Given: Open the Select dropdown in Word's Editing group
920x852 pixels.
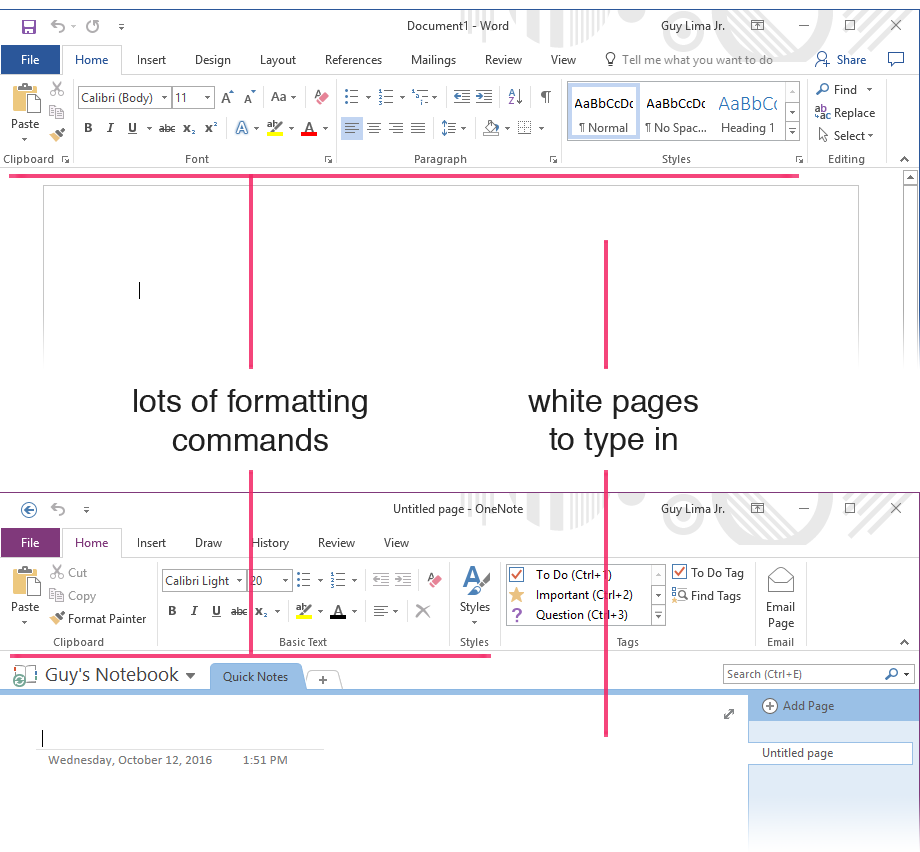Looking at the screenshot, I should coord(845,136).
